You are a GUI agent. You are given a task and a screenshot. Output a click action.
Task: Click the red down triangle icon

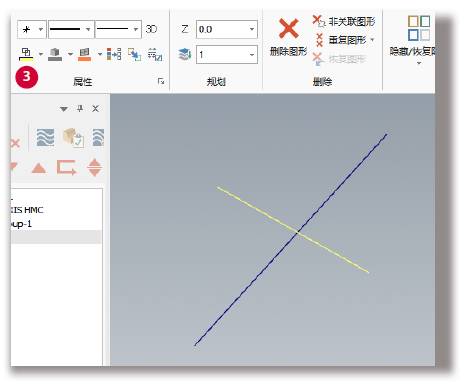tap(14, 166)
